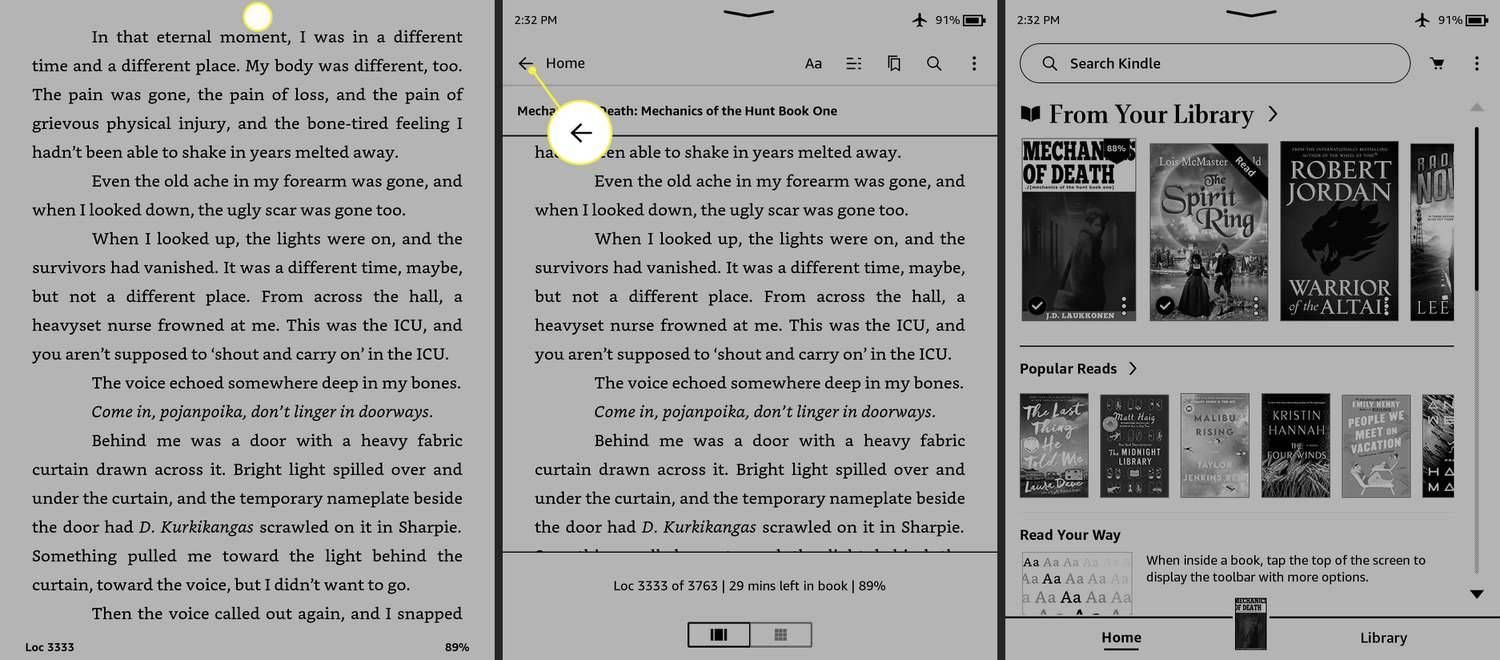Viewport: 1500px width, 660px height.
Task: Tap the battery 91% indicator on the home screen
Action: [x=1461, y=20]
